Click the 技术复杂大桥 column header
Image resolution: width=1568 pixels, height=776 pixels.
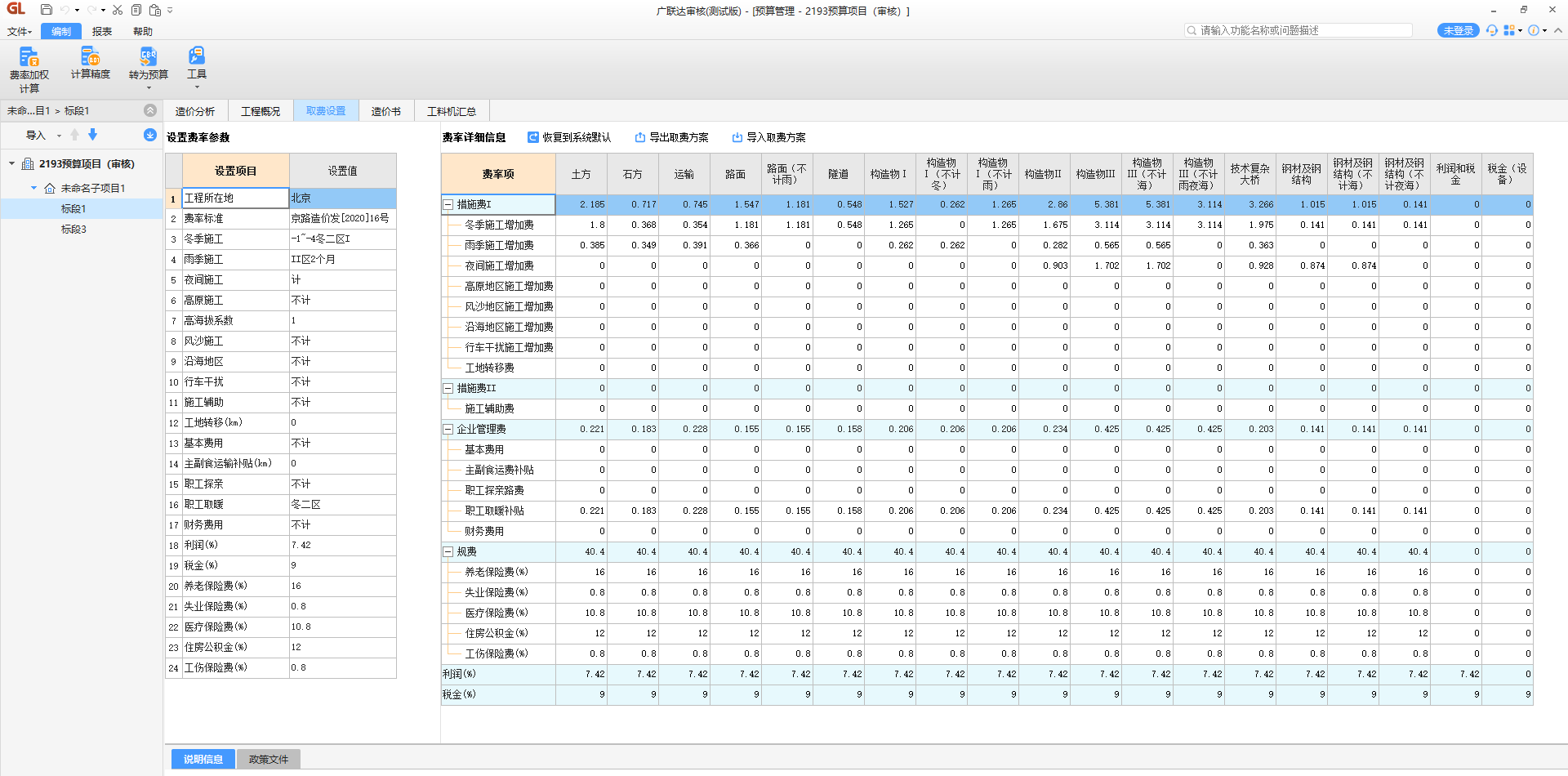(x=1250, y=174)
